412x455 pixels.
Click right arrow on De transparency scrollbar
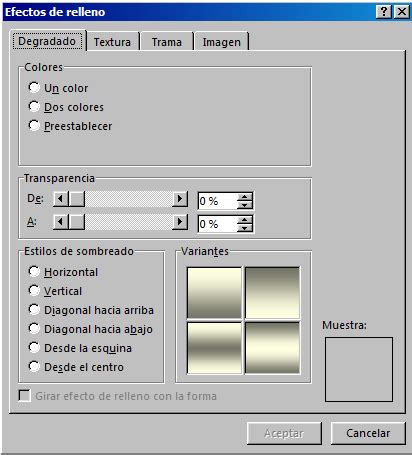tap(180, 199)
